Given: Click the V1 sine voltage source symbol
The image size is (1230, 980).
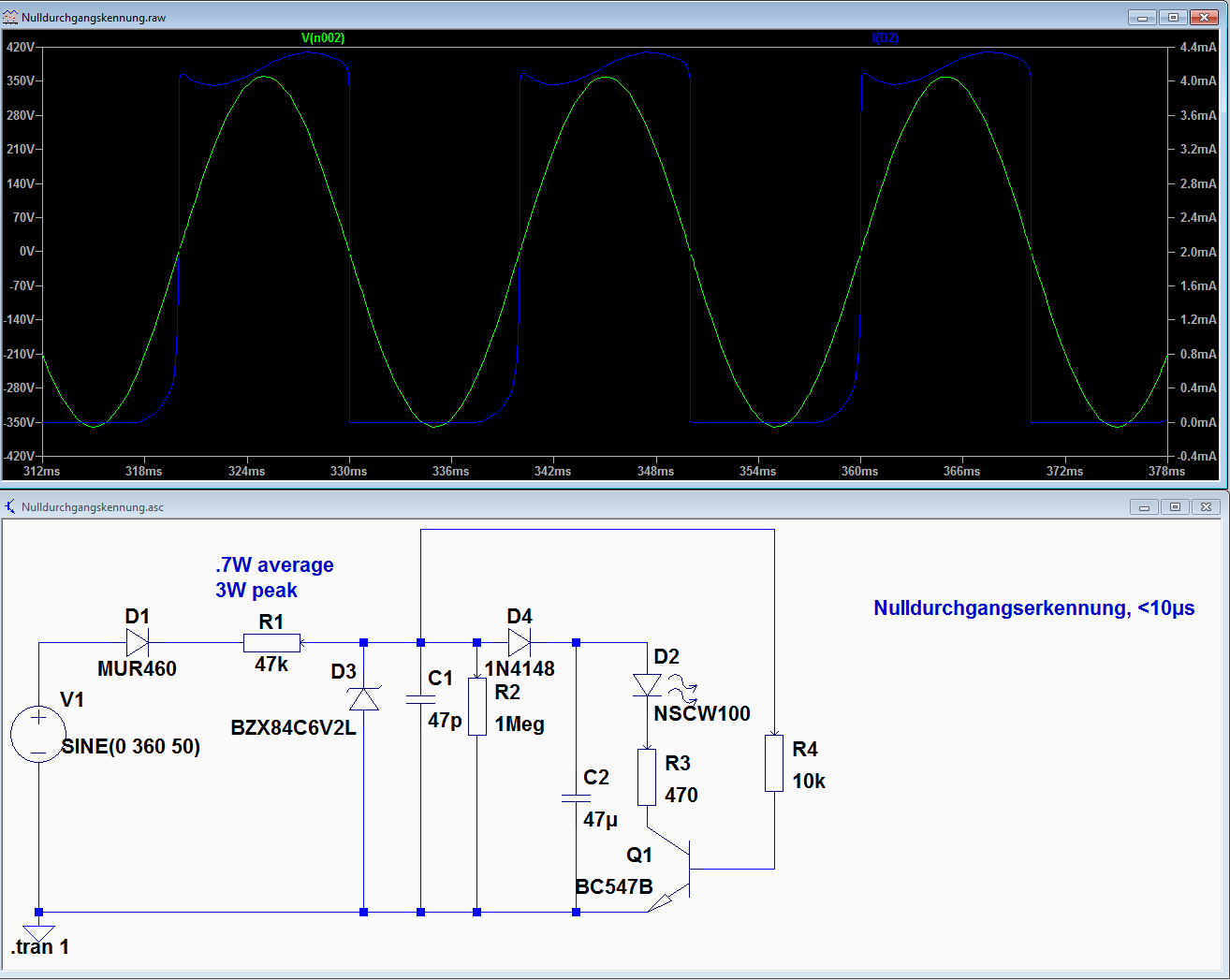Looking at the screenshot, I should [x=38, y=733].
